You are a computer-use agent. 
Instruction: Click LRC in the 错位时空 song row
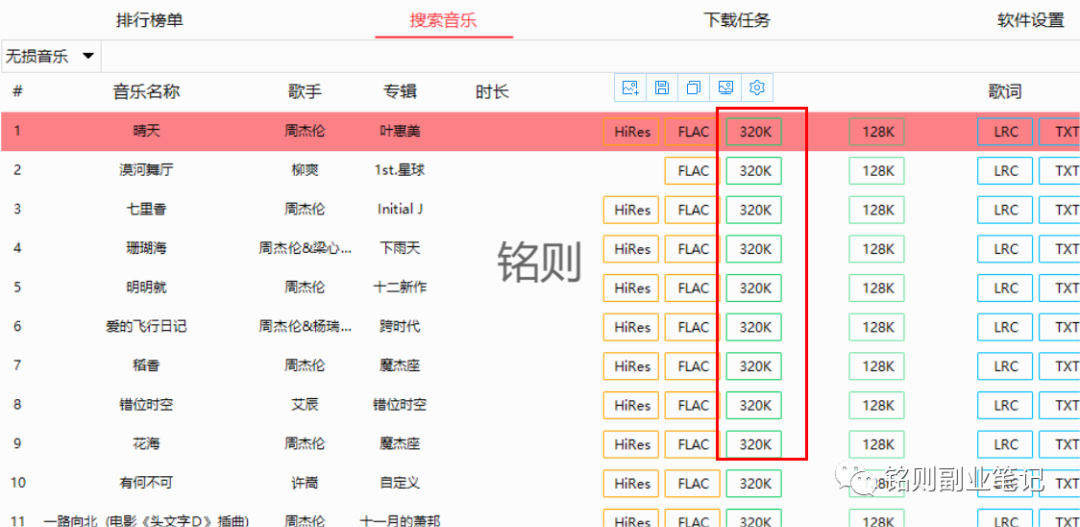click(1005, 405)
